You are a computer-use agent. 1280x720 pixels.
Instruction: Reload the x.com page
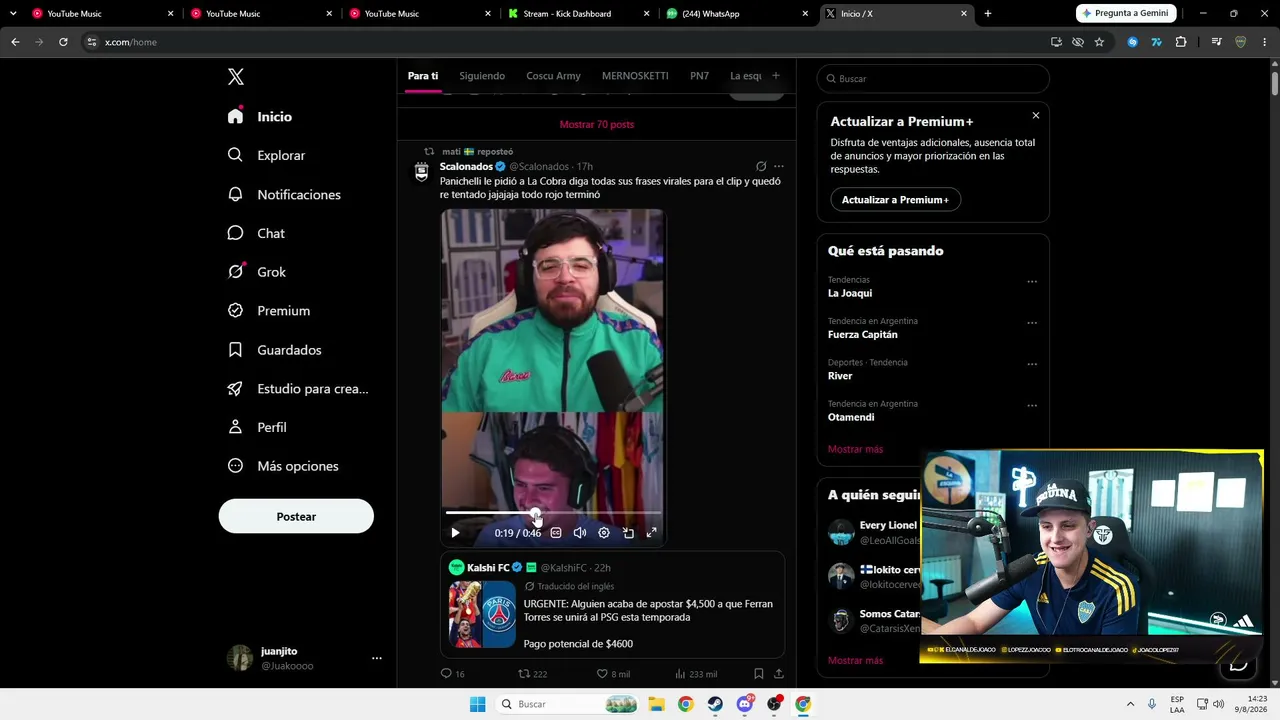click(x=63, y=42)
